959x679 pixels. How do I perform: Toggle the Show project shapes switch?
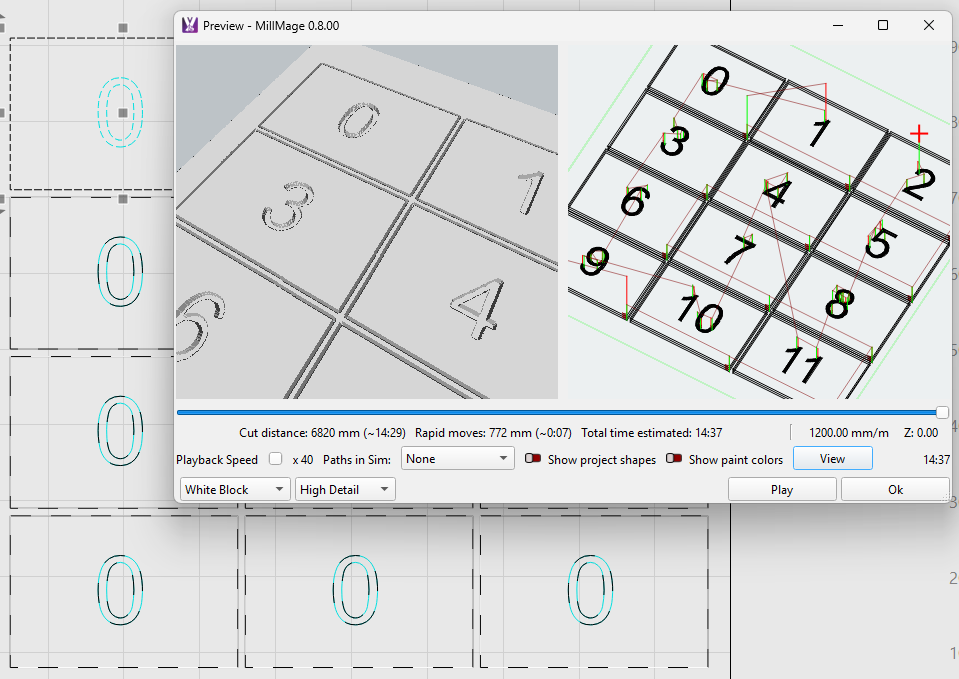(x=533, y=459)
